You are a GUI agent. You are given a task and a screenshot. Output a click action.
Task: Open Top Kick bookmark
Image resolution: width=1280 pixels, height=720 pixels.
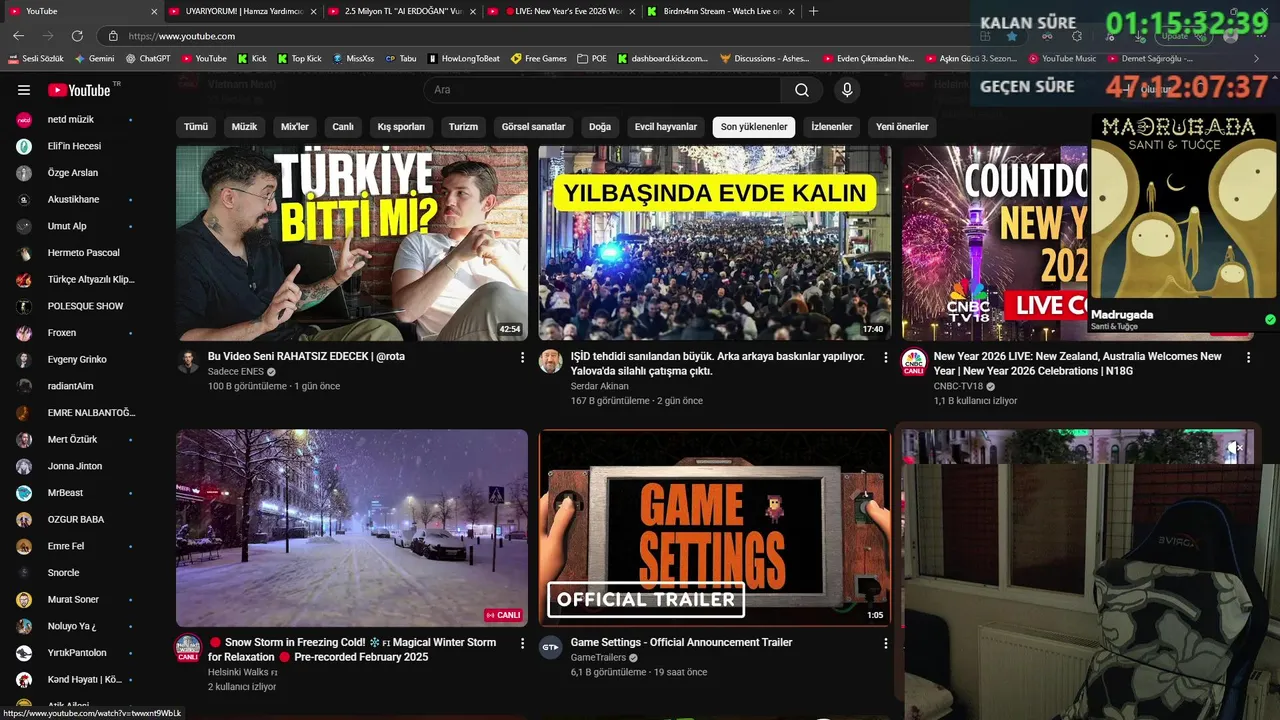point(299,59)
